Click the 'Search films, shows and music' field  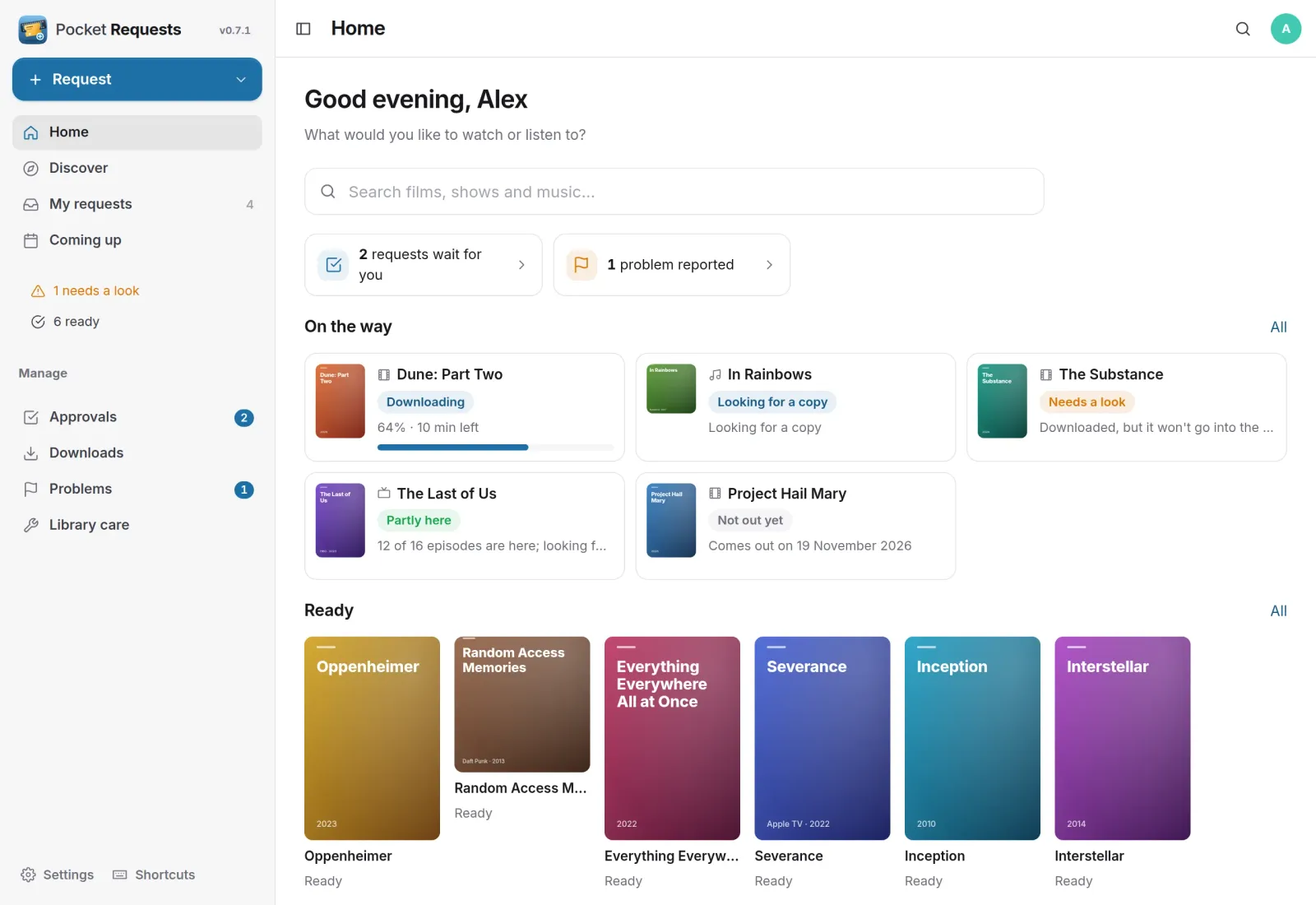point(674,192)
